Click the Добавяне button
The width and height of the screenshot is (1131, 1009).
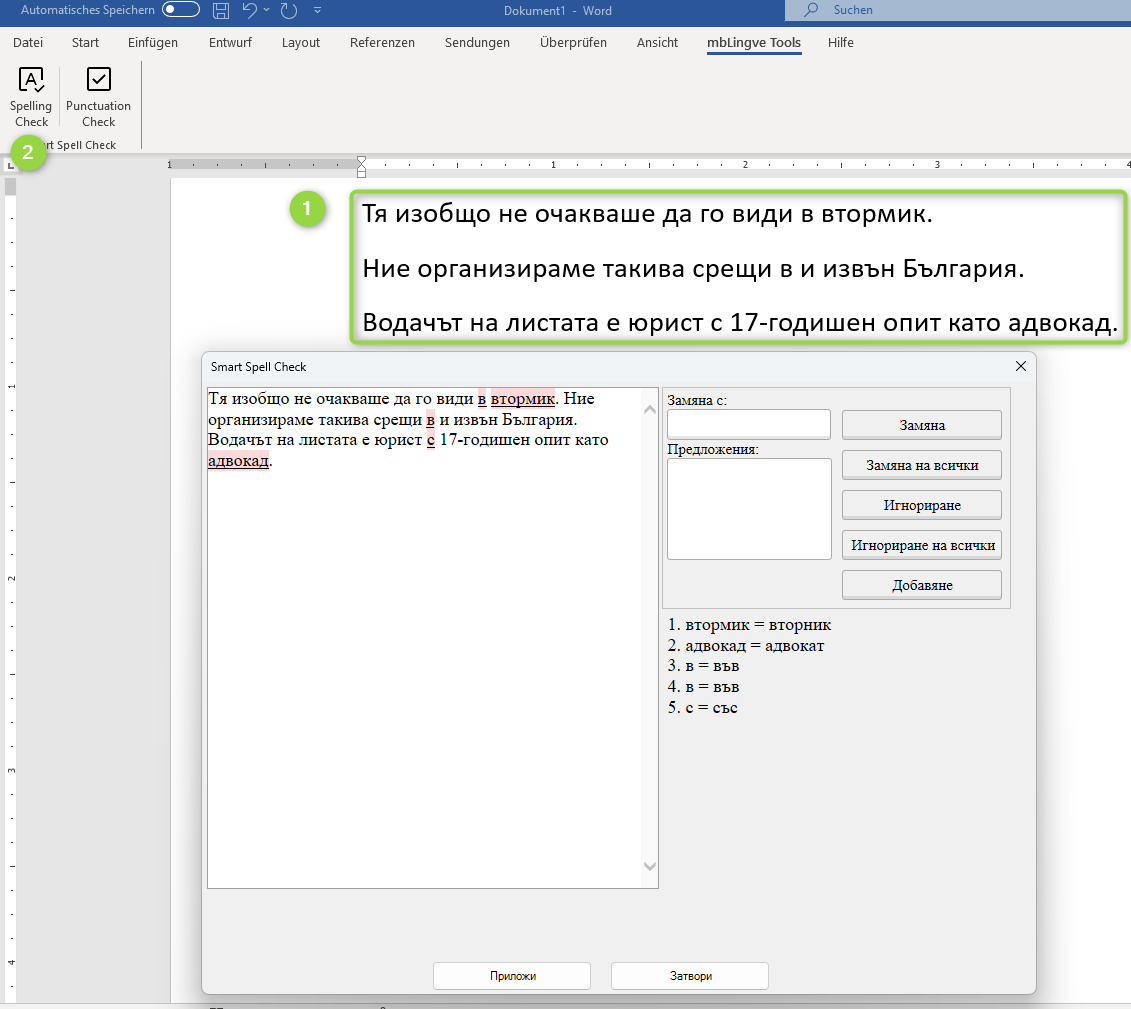tap(921, 585)
